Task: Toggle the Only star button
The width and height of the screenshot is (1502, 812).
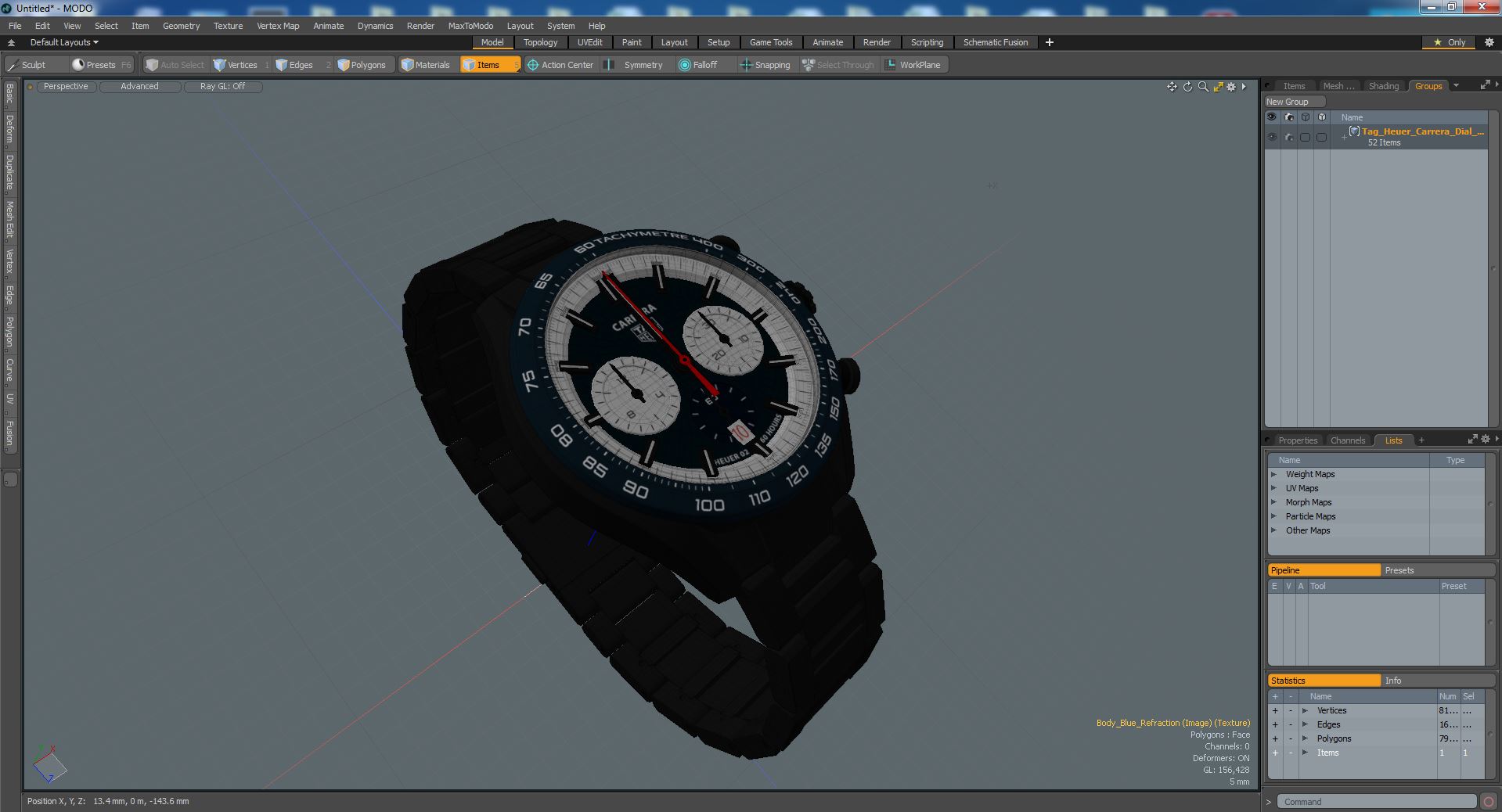Action: click(x=1449, y=42)
